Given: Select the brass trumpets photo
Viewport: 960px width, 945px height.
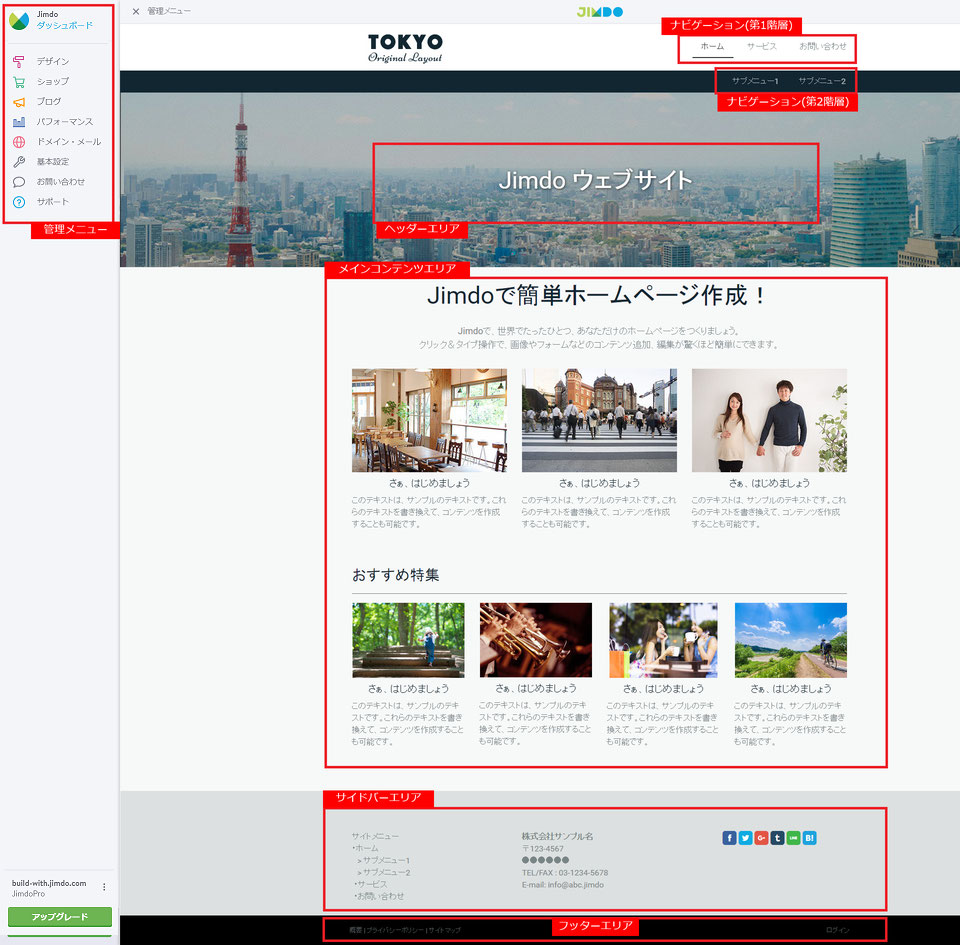Looking at the screenshot, I should pyautogui.click(x=536, y=640).
